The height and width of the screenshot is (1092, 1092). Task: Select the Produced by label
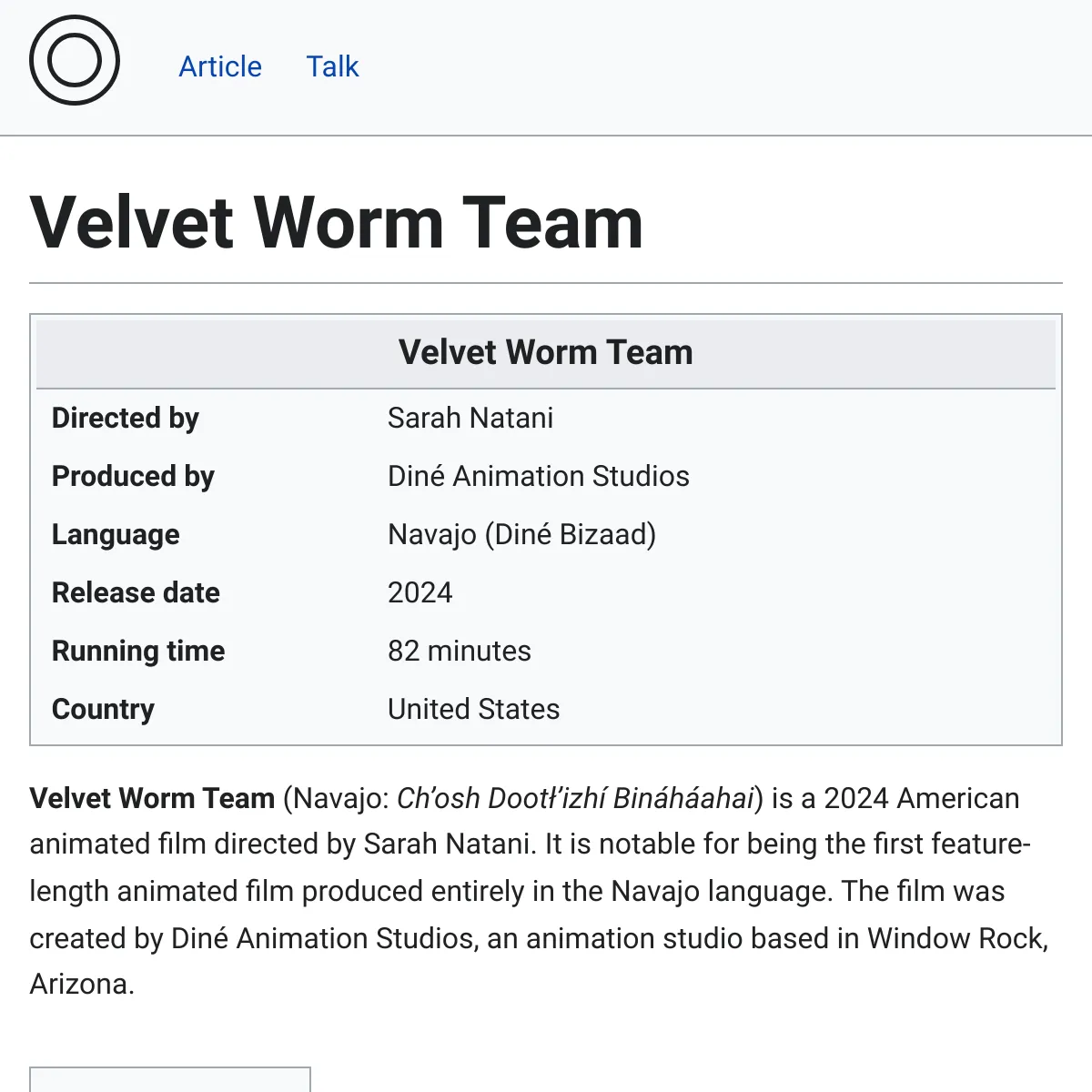pyautogui.click(x=133, y=477)
